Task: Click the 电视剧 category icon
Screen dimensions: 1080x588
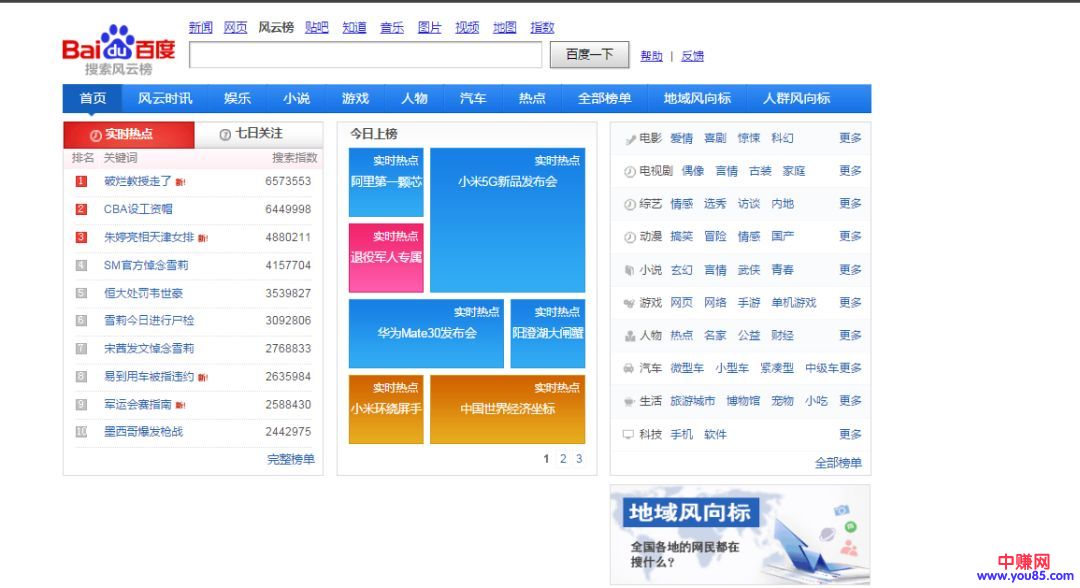Action: [x=629, y=172]
